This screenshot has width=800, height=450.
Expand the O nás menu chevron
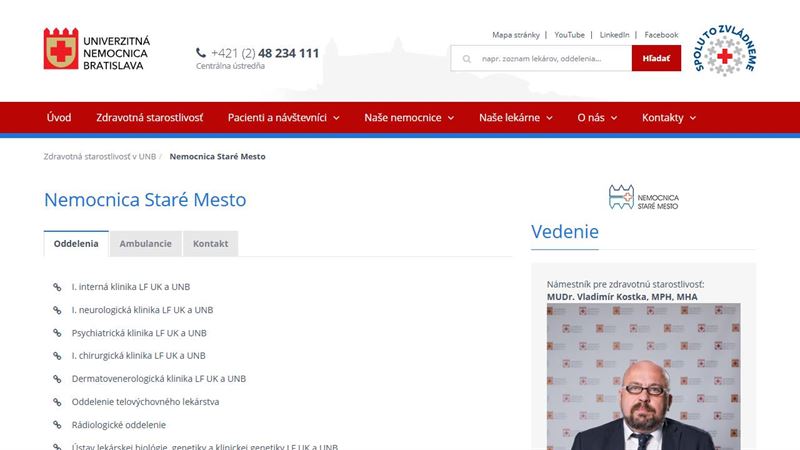(x=614, y=118)
